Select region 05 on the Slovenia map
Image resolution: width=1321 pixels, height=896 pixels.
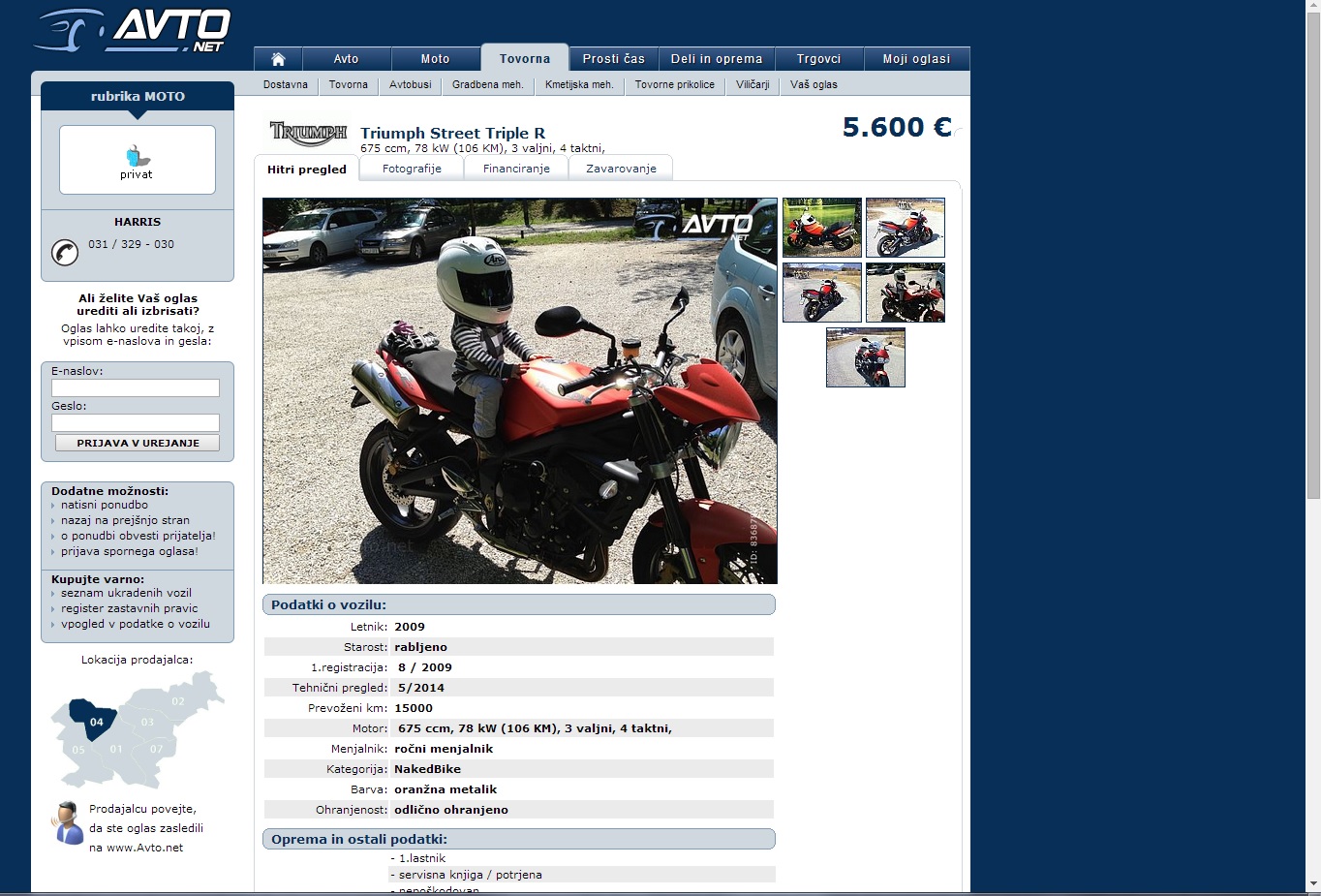[x=78, y=749]
